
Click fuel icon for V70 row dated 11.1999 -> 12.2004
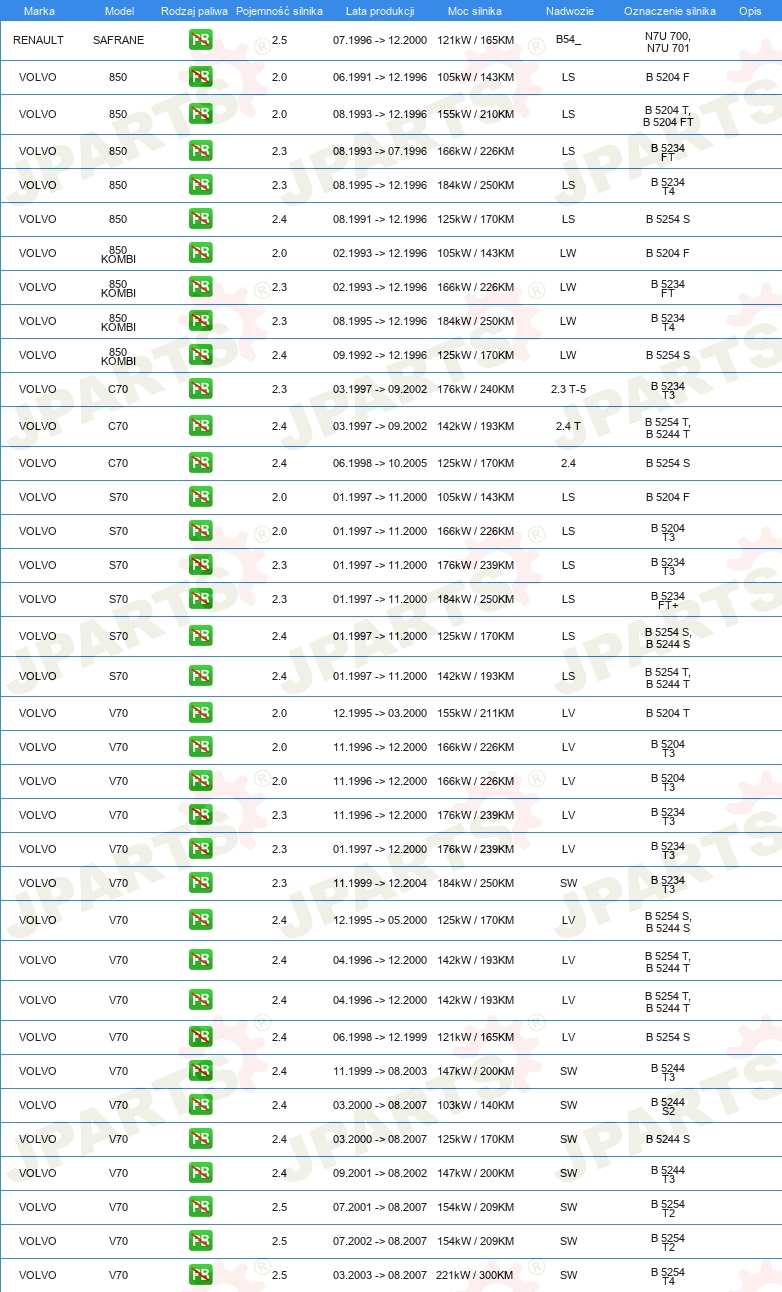pos(200,883)
